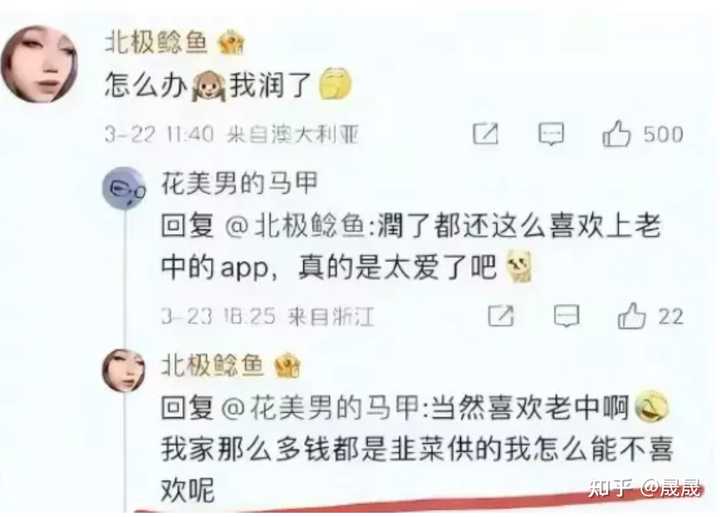Open the username 花美男的马甲
The width and height of the screenshot is (720, 517).
239,183
